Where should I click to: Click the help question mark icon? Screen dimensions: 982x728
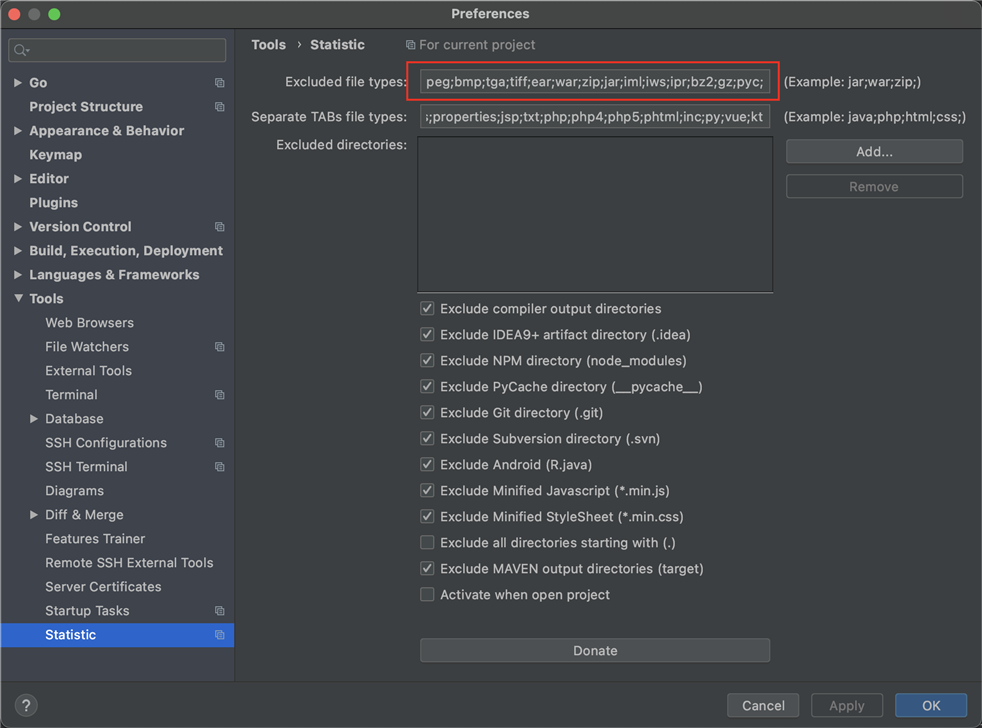[x=26, y=705]
